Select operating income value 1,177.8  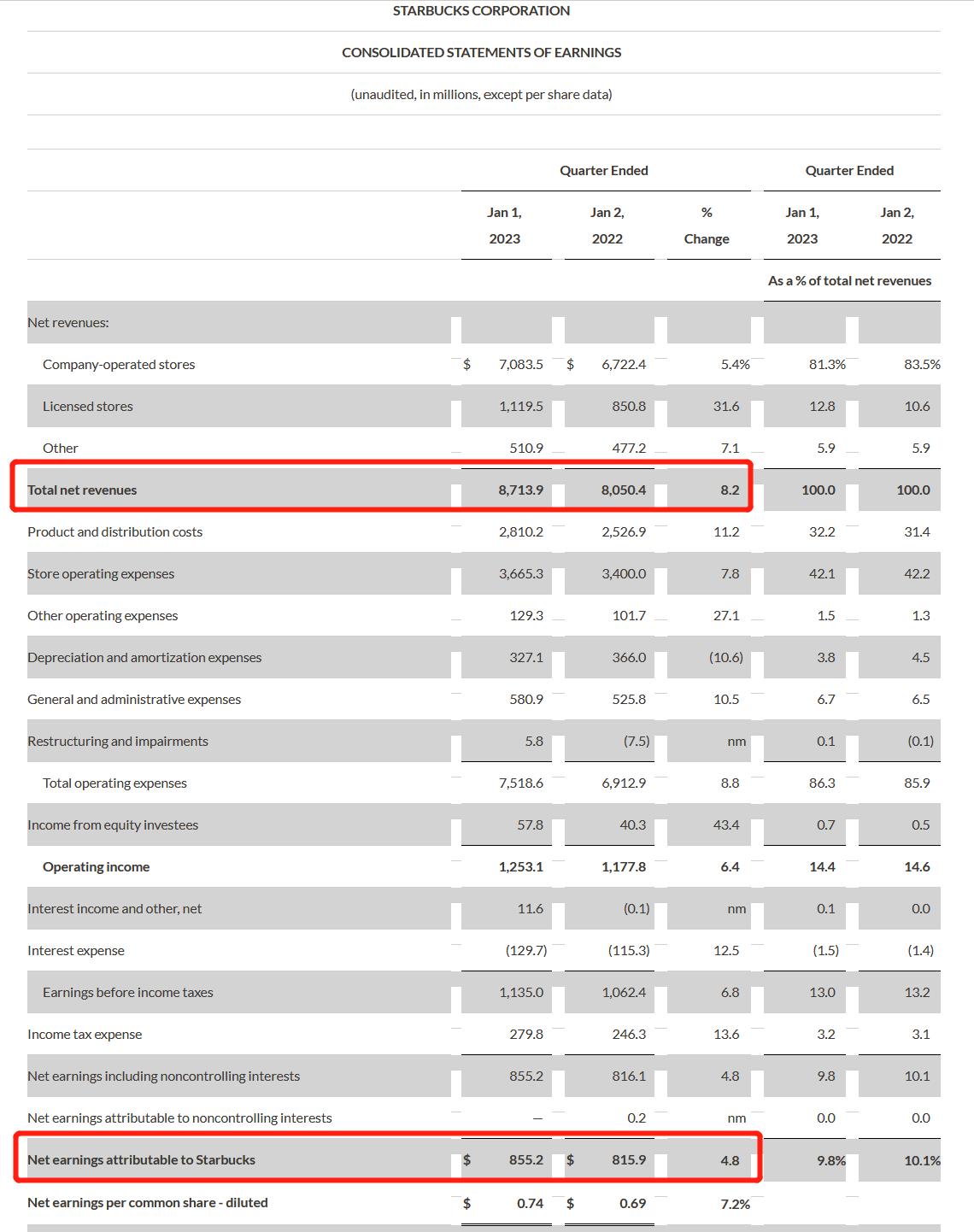pyautogui.click(x=624, y=867)
